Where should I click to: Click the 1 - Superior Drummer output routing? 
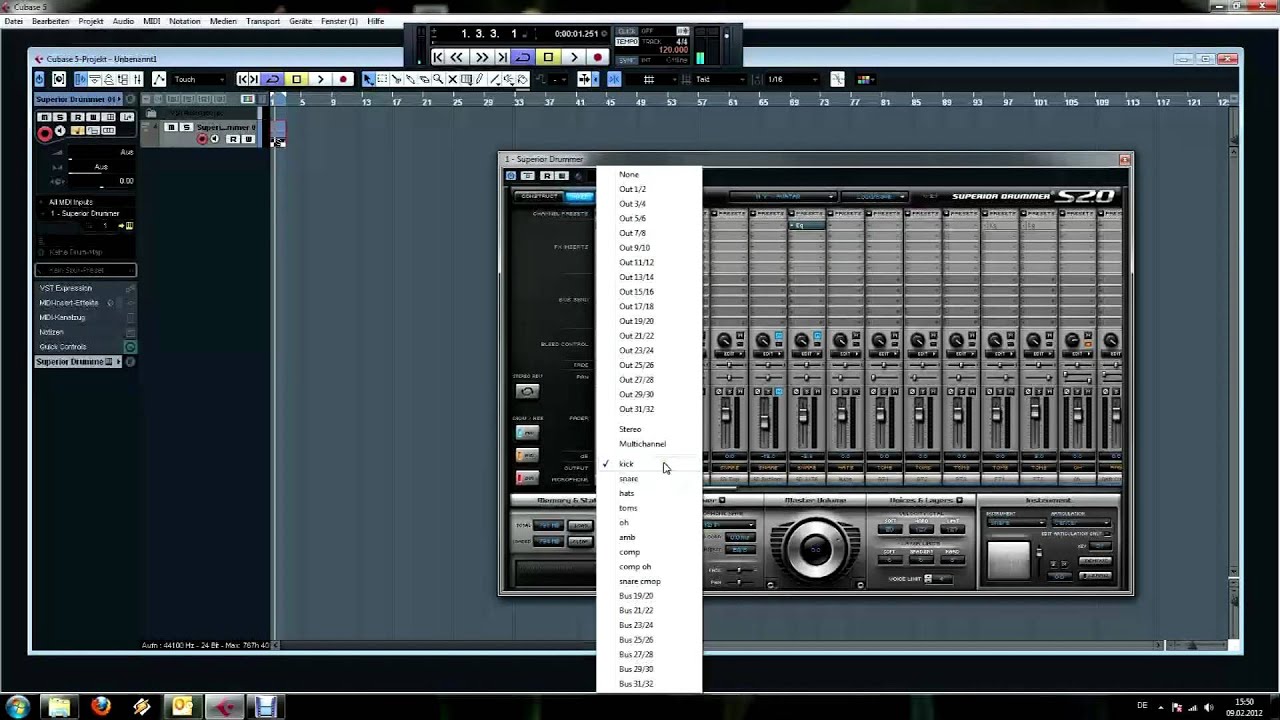point(85,213)
